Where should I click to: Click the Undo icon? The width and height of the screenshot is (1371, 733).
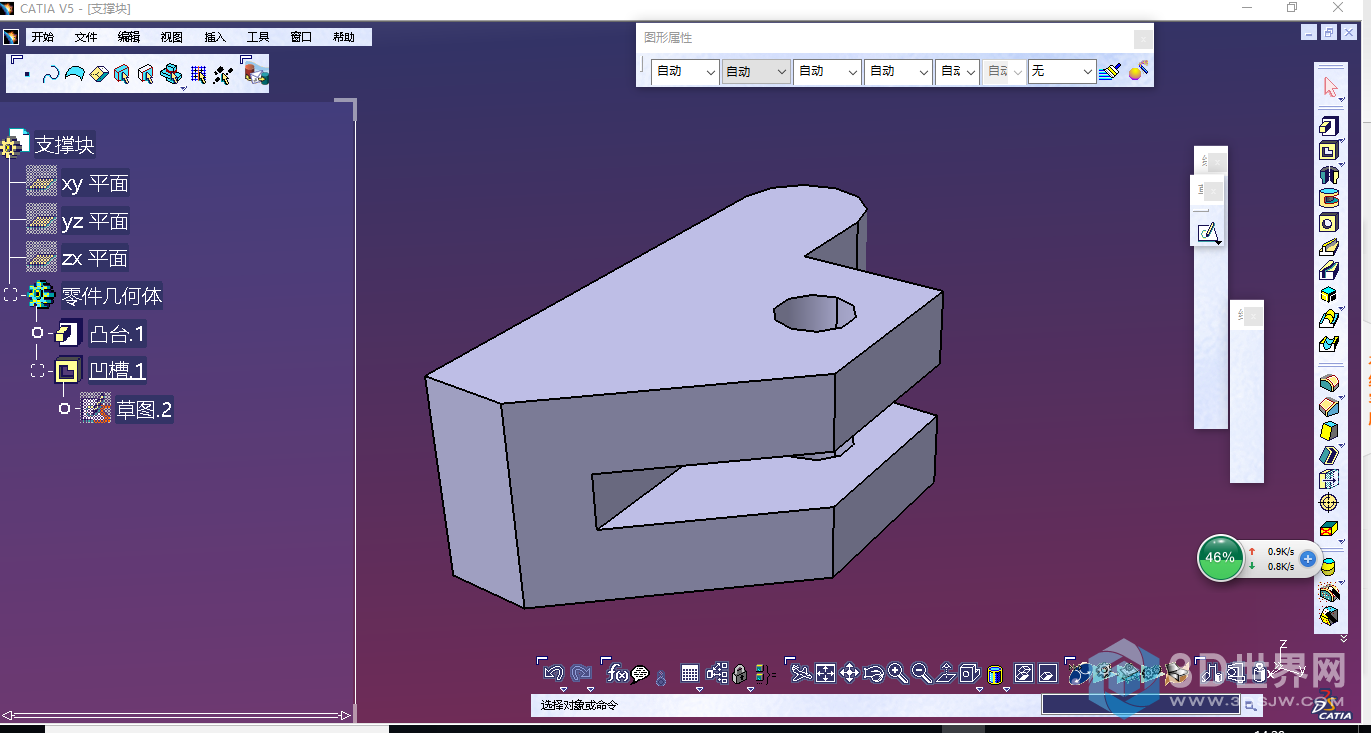tap(553, 673)
